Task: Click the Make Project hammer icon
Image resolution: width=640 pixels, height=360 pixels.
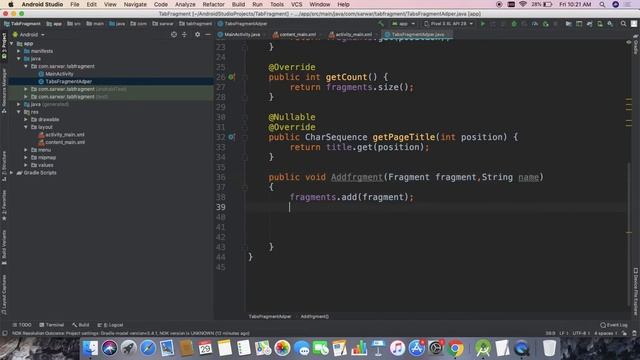Action: click(381, 24)
